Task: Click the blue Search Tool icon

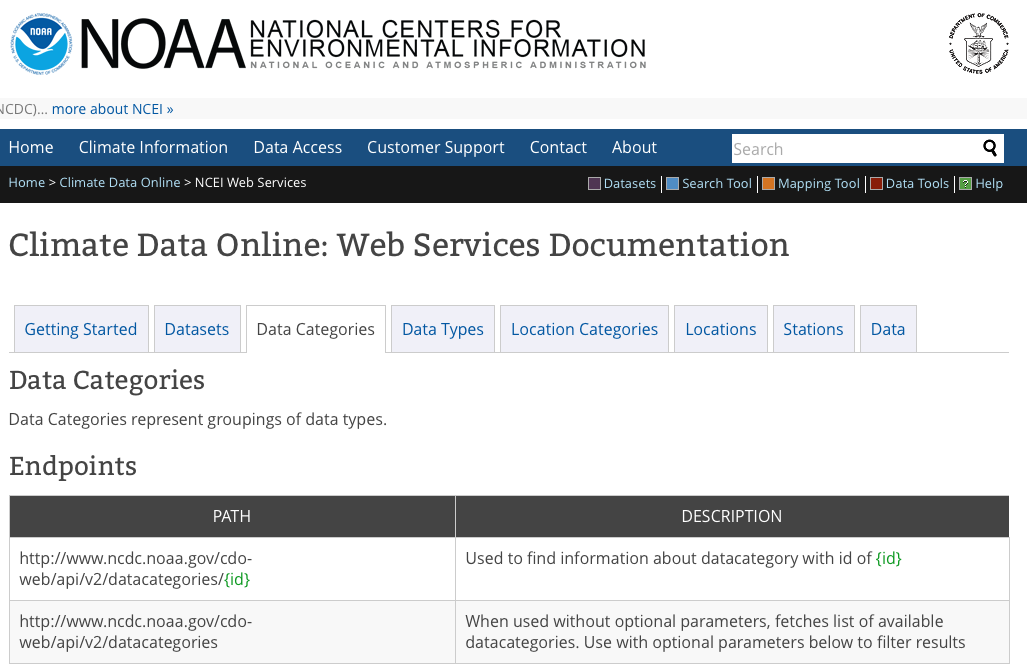Action: pyautogui.click(x=671, y=184)
